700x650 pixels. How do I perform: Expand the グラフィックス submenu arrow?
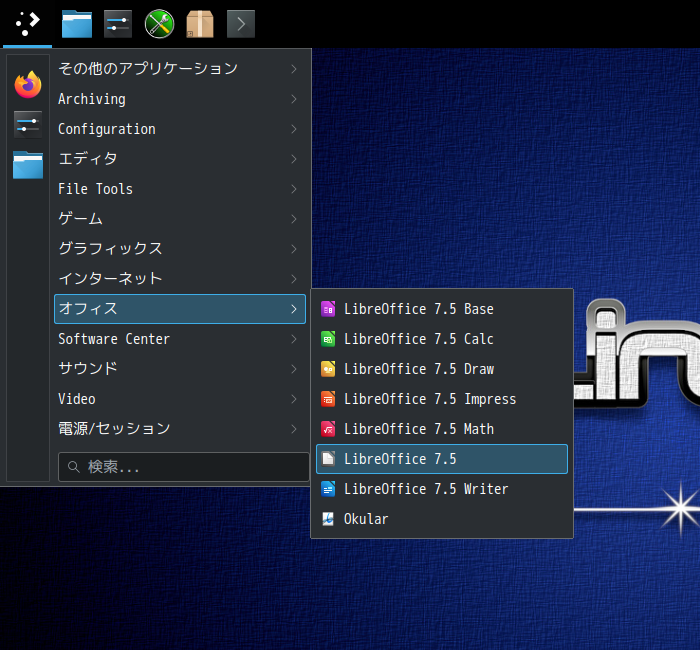[294, 249]
